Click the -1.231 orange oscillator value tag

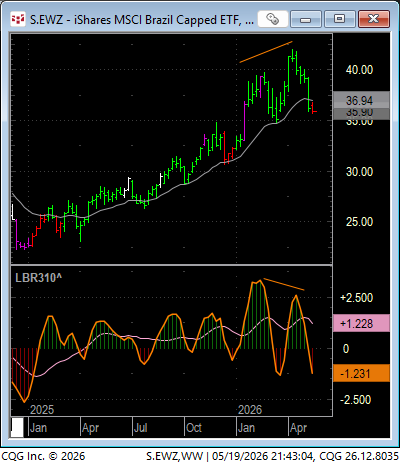pos(361,373)
